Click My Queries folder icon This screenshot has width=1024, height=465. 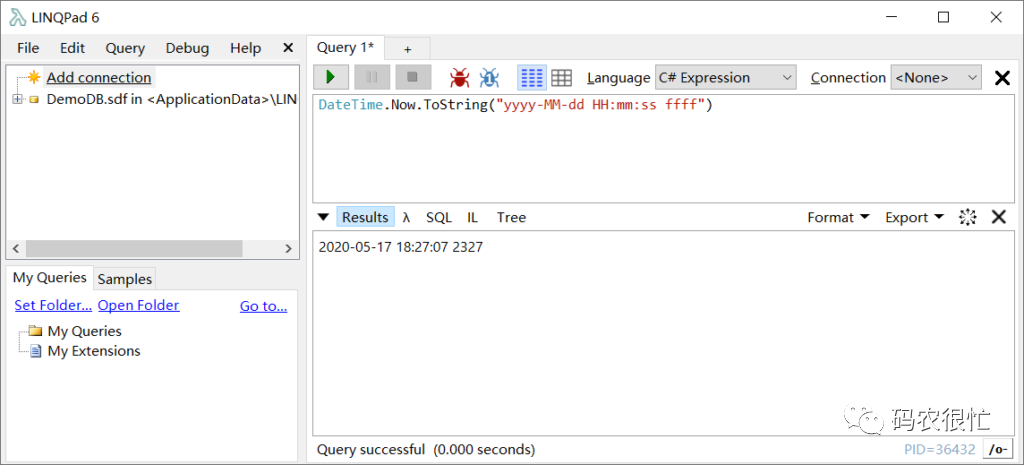click(x=35, y=330)
